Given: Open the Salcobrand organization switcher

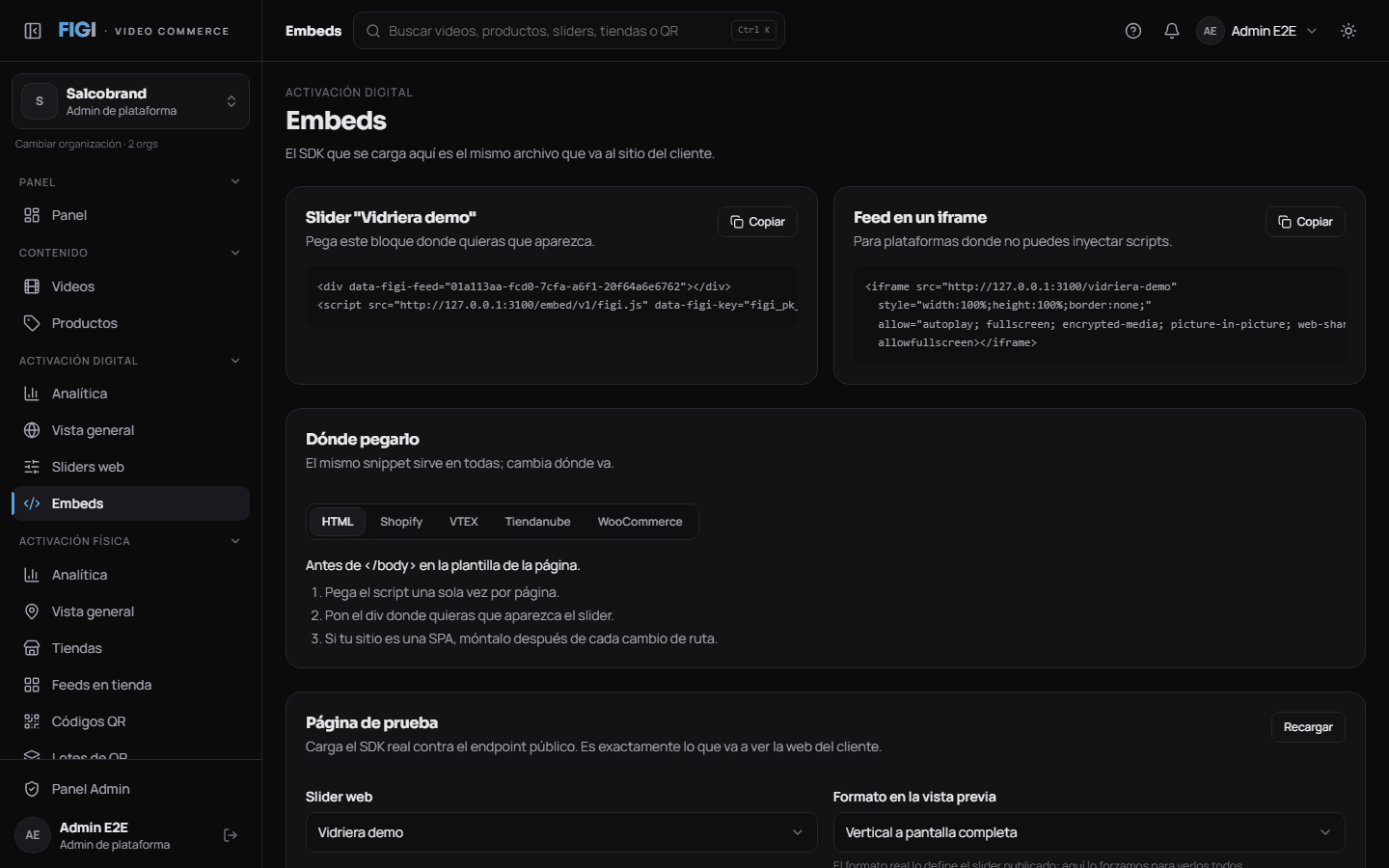Looking at the screenshot, I should tap(130, 101).
